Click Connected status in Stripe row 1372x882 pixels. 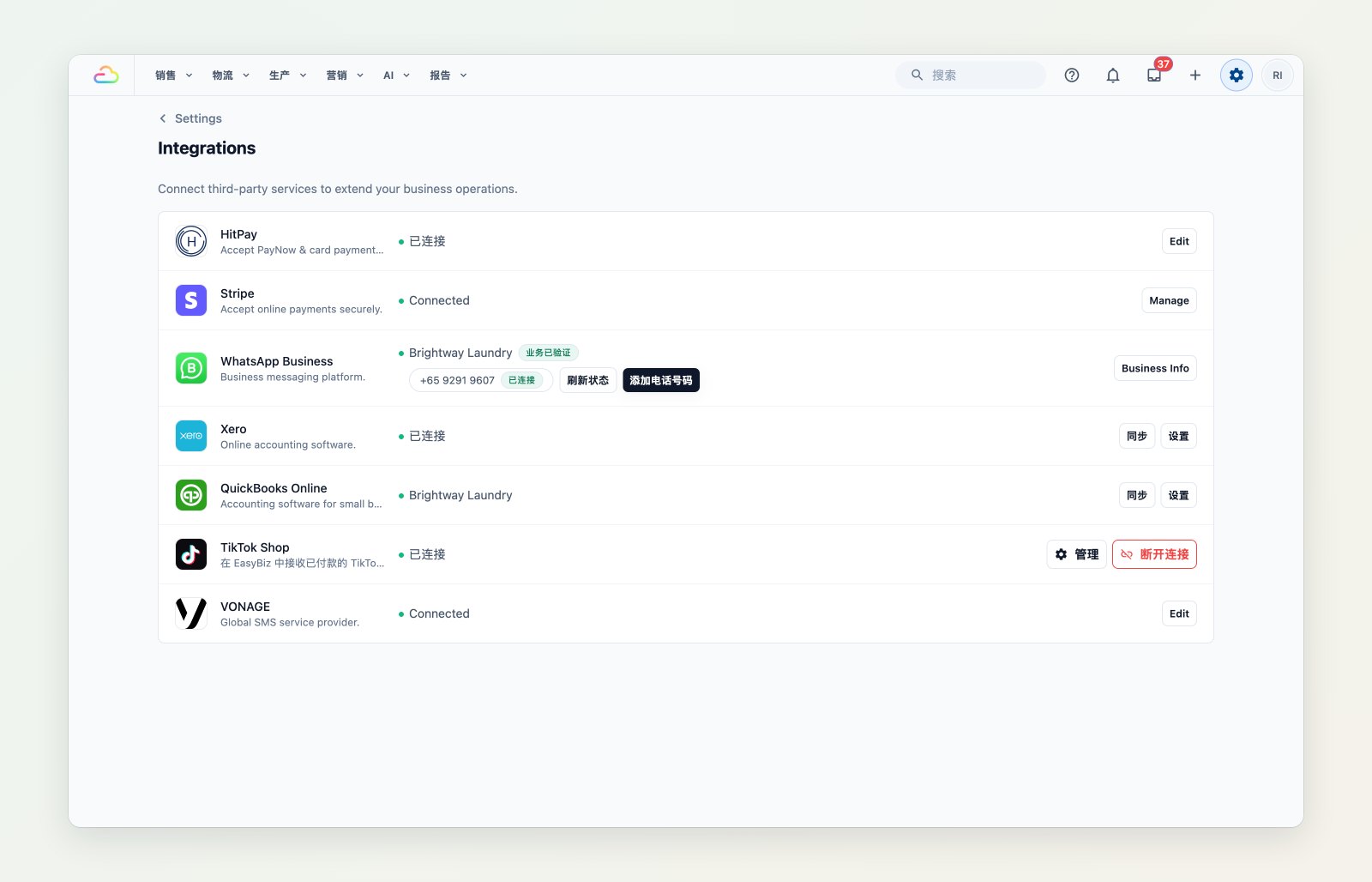(x=439, y=300)
